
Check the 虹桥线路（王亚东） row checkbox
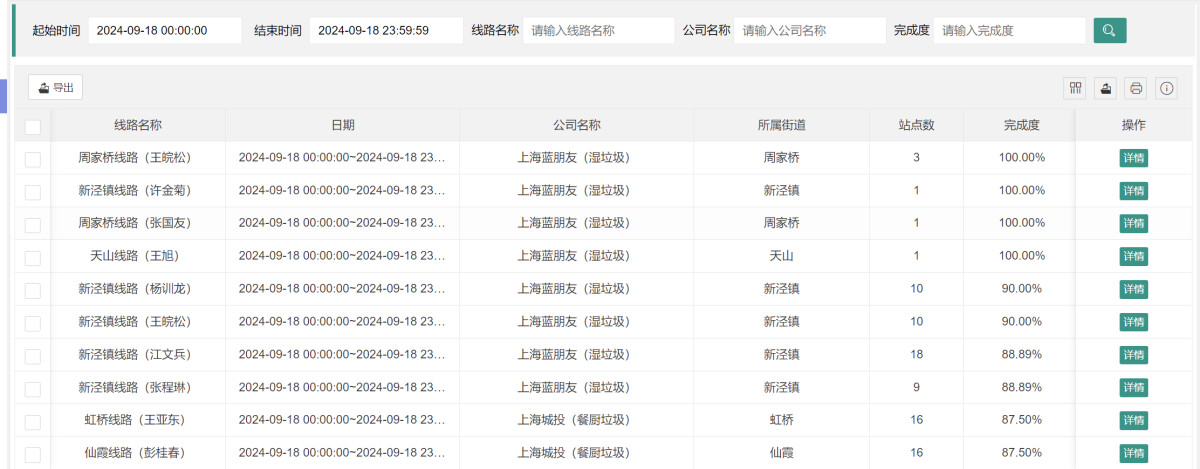(x=33, y=422)
